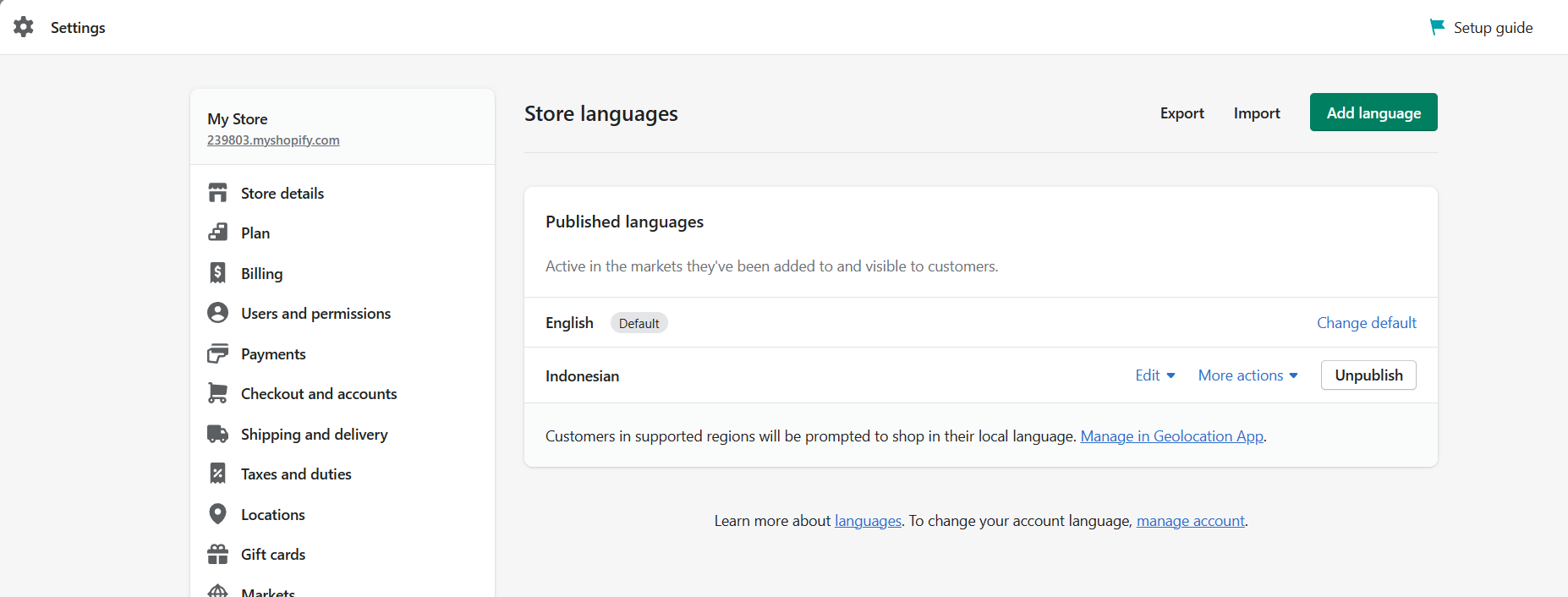Click the Indonesian language row name
This screenshot has width=1568, height=597.
[x=582, y=376]
